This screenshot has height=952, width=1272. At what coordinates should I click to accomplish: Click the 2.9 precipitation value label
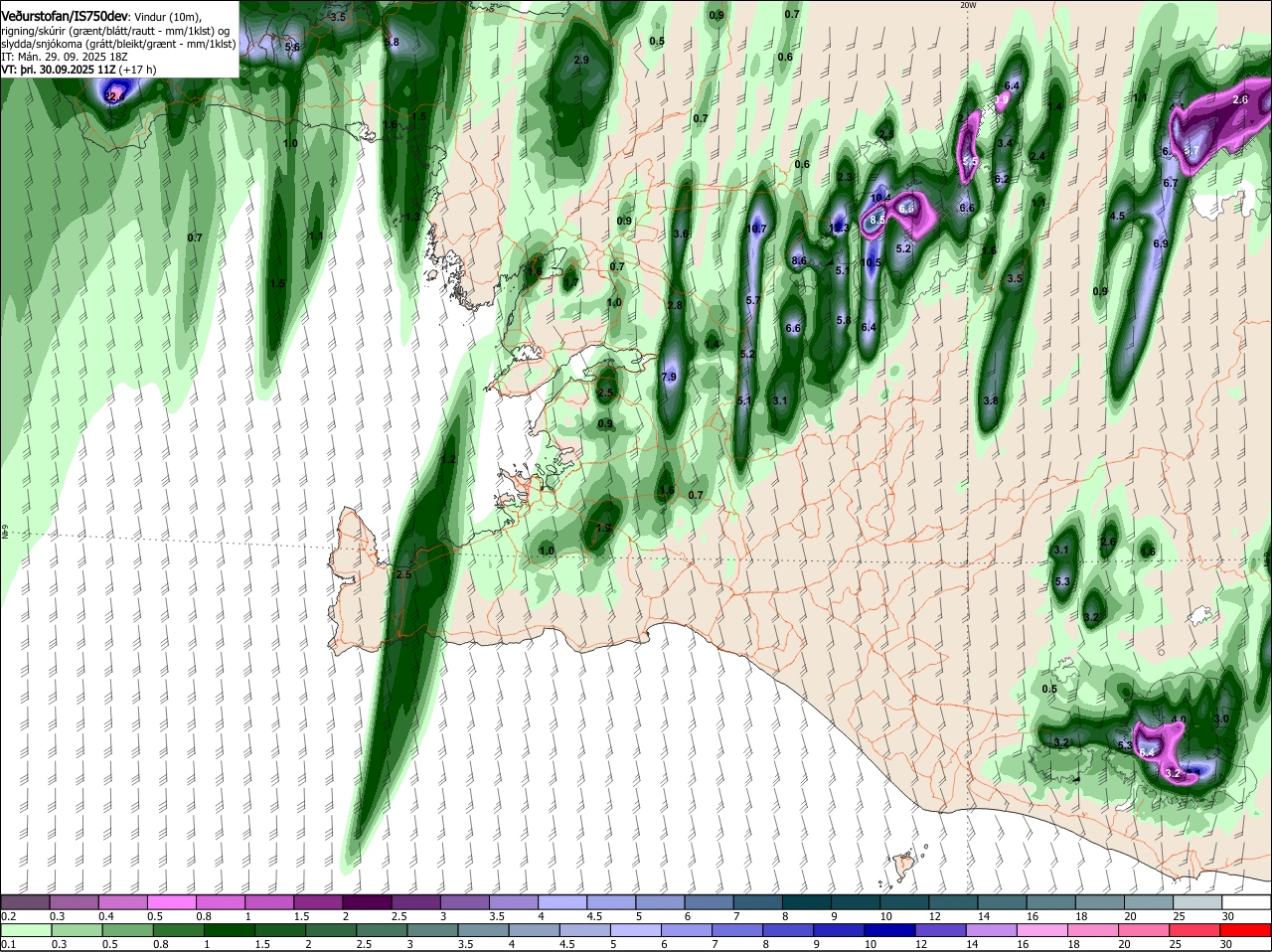click(x=582, y=60)
